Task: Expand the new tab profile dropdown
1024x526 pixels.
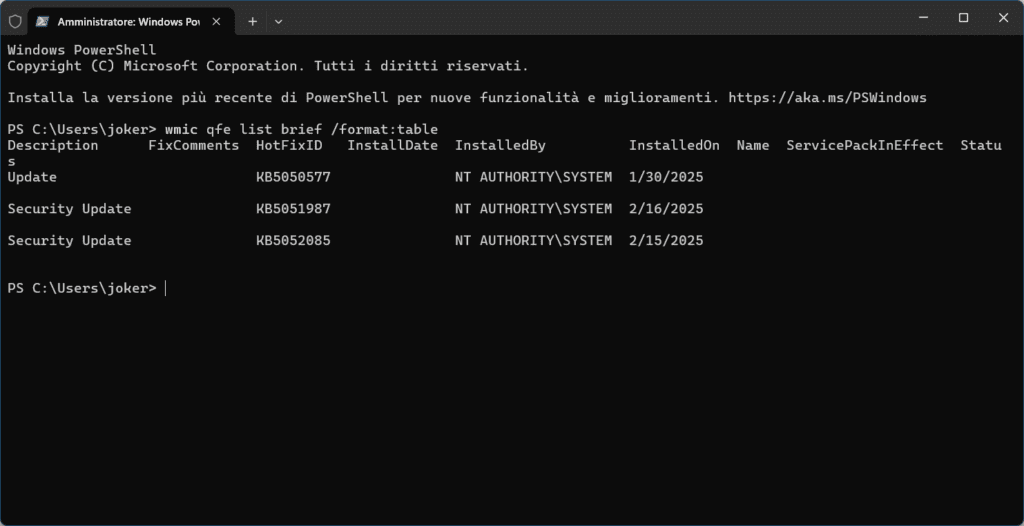Action: pyautogui.click(x=278, y=20)
